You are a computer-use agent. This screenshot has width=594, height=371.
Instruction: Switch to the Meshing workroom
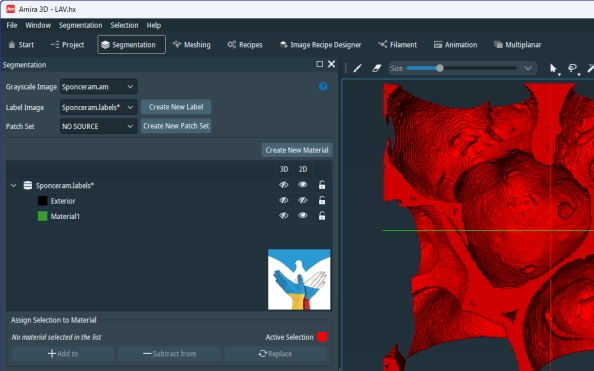pos(191,45)
